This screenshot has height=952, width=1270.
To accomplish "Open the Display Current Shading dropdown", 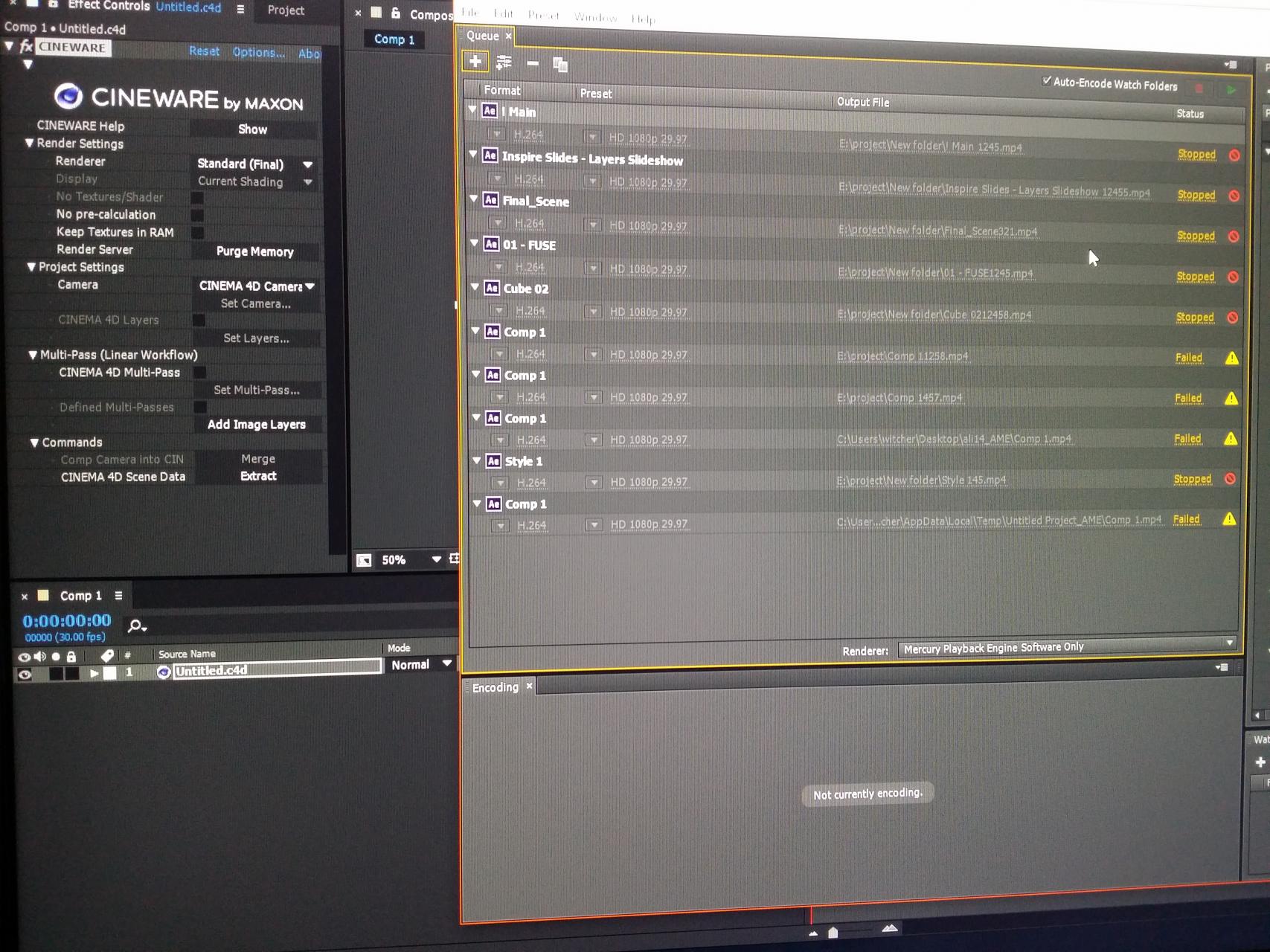I will pos(254,181).
